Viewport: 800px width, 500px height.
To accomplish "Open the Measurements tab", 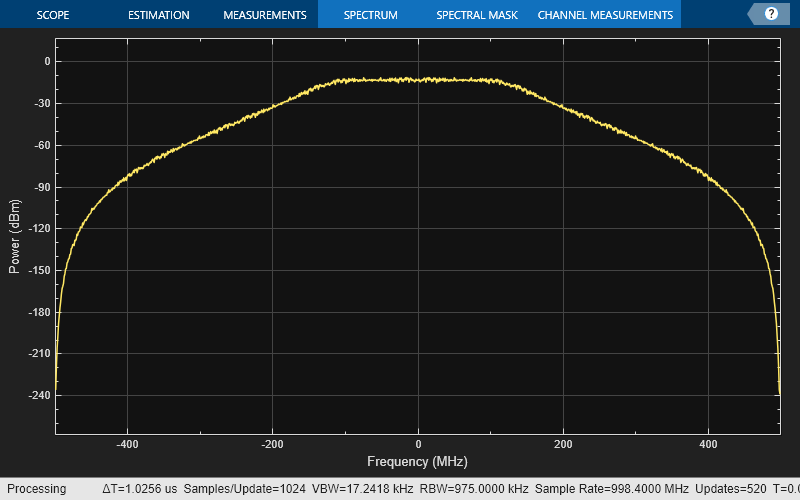I will pos(265,15).
